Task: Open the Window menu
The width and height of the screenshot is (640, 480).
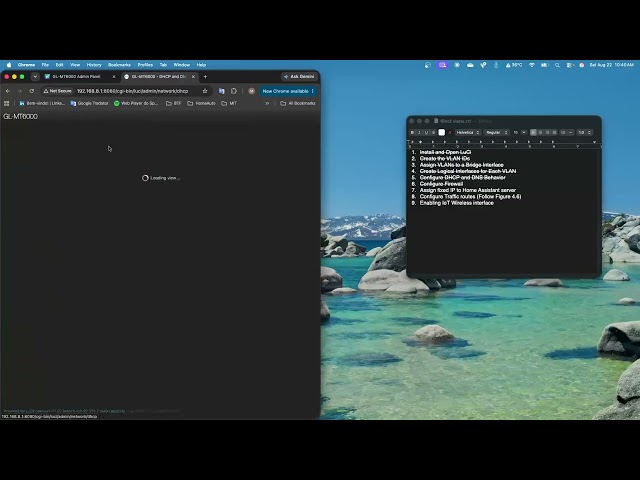Action: (x=182, y=65)
